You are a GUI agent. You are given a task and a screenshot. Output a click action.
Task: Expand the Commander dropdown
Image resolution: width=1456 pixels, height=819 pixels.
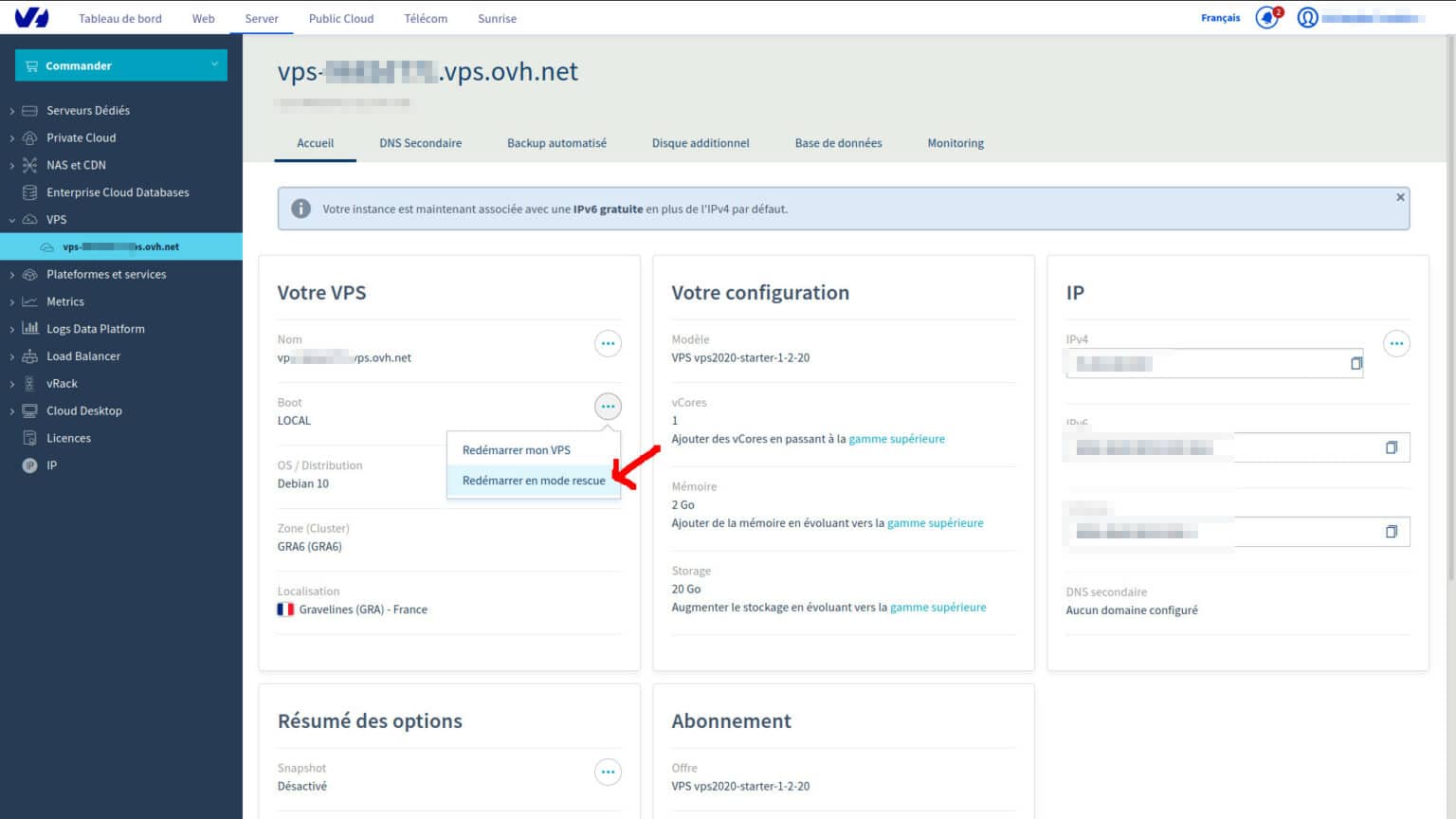coord(120,64)
